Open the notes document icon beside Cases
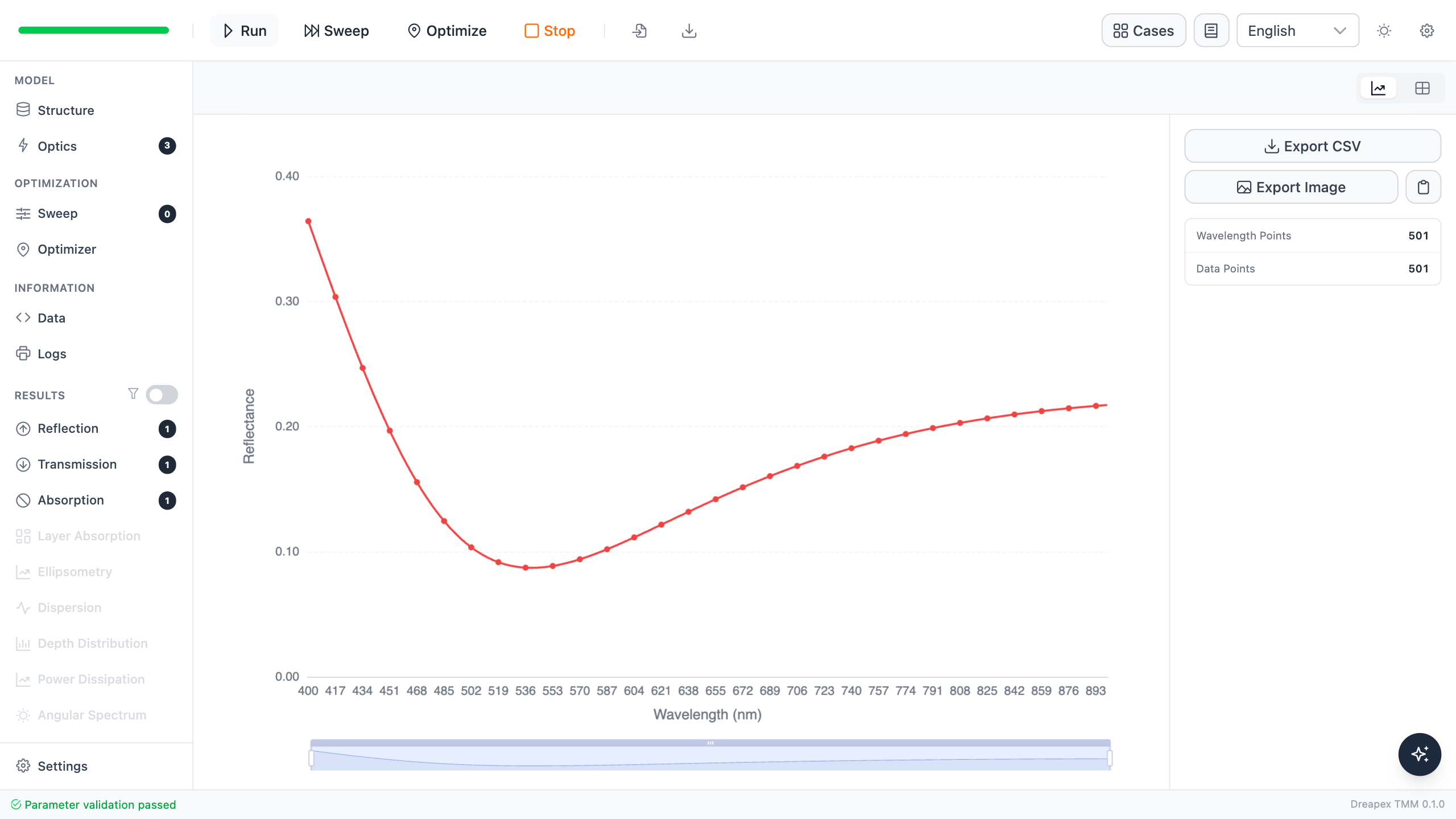 [x=1211, y=31]
